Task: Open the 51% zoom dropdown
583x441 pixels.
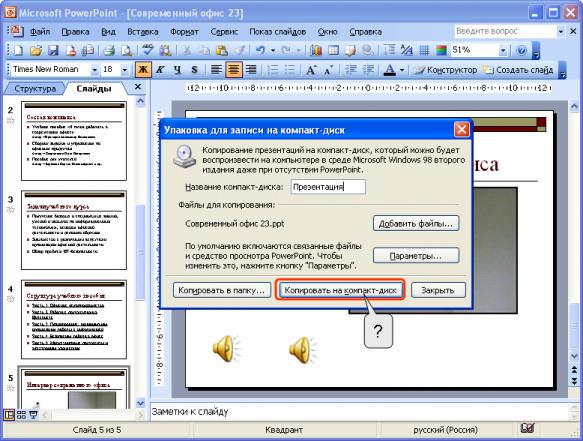Action: click(503, 50)
